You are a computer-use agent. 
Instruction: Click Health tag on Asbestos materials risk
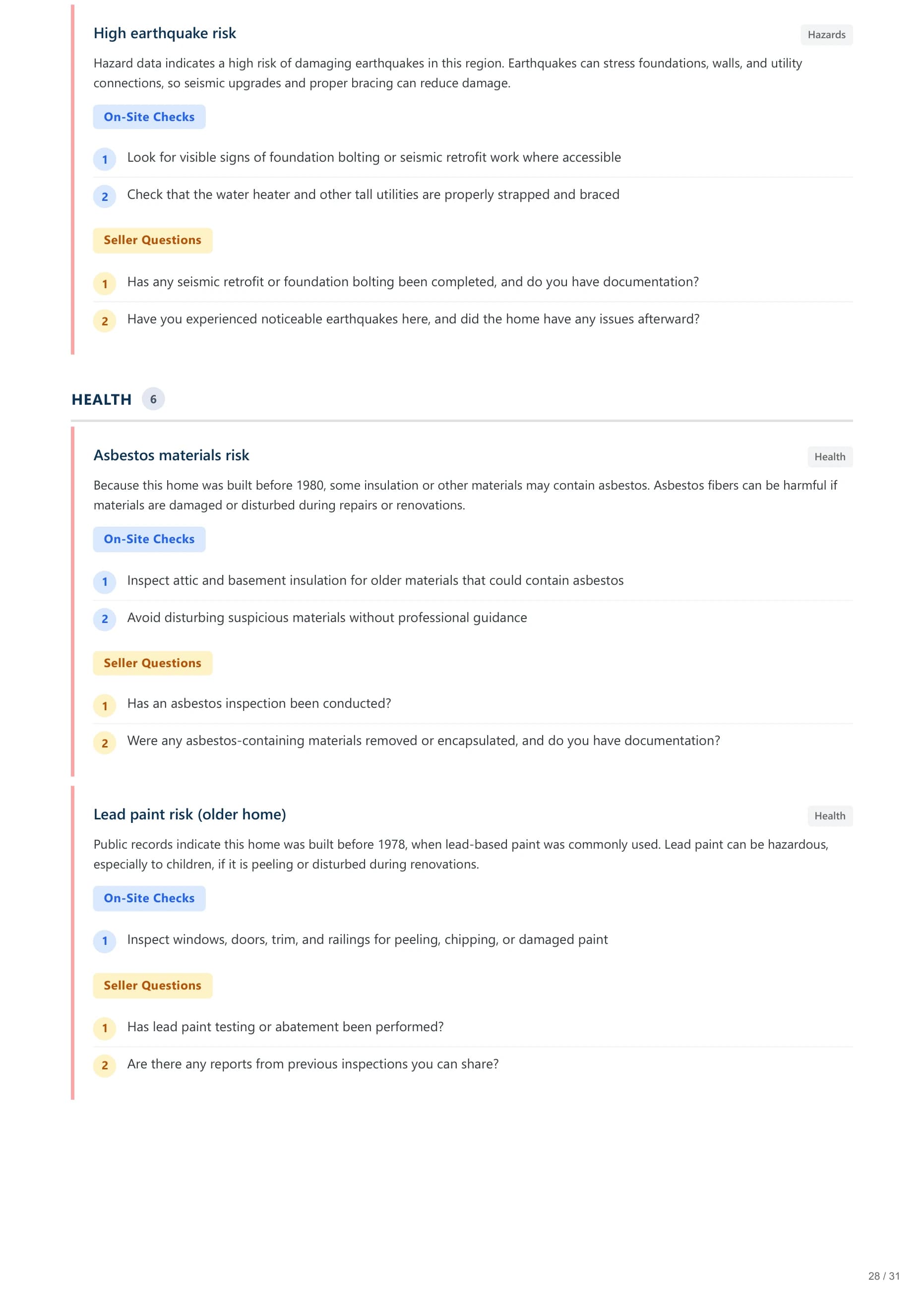point(830,457)
